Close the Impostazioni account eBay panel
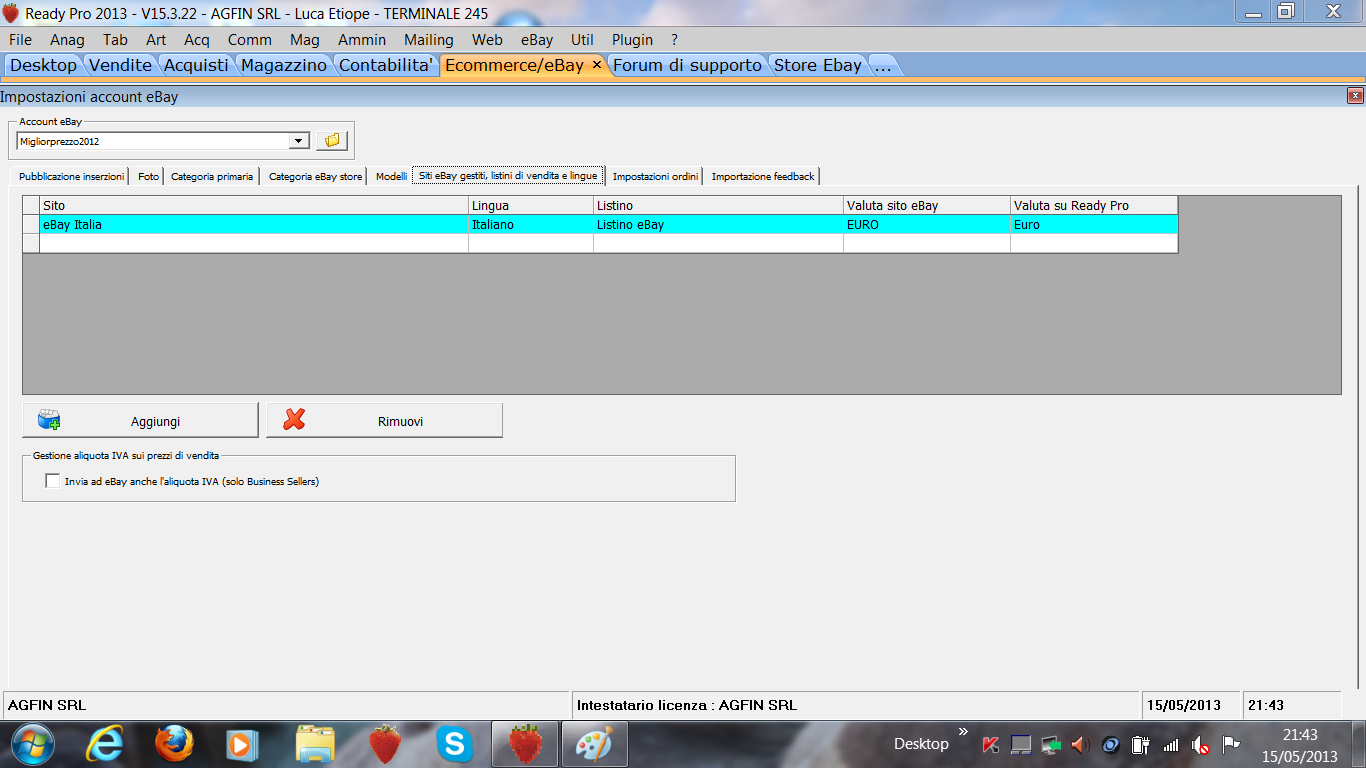1366x768 pixels. (1355, 96)
